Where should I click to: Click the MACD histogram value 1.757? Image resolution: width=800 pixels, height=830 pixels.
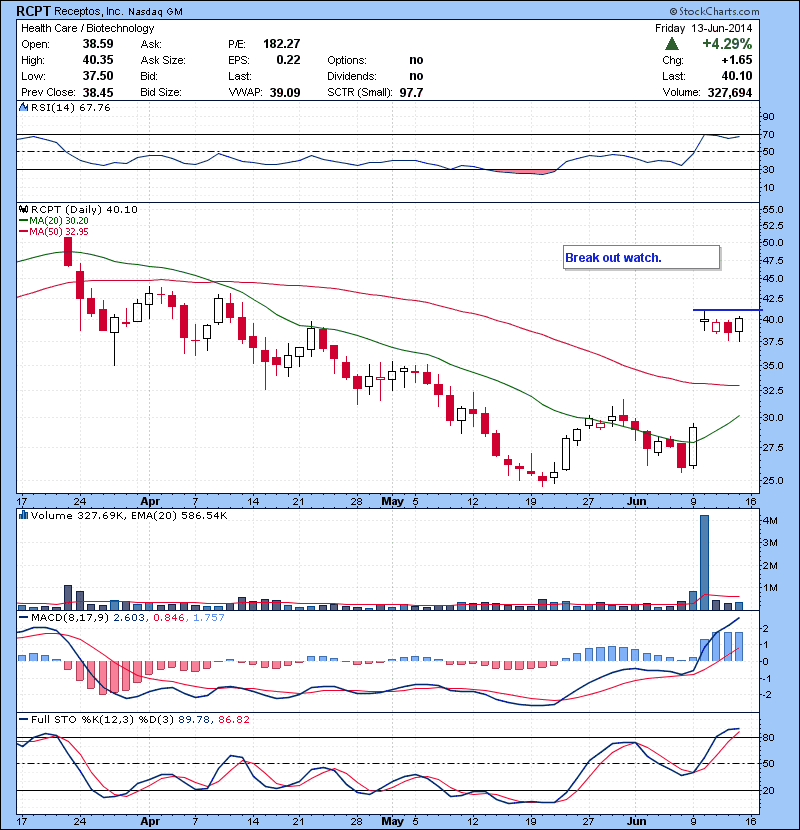[x=209, y=618]
